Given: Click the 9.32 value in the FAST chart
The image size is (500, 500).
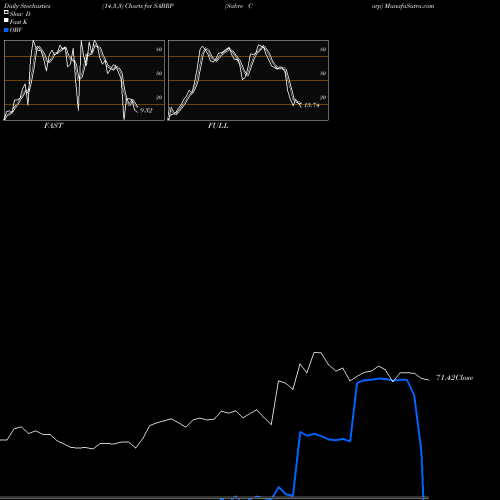Looking at the screenshot, I should 146,110.
